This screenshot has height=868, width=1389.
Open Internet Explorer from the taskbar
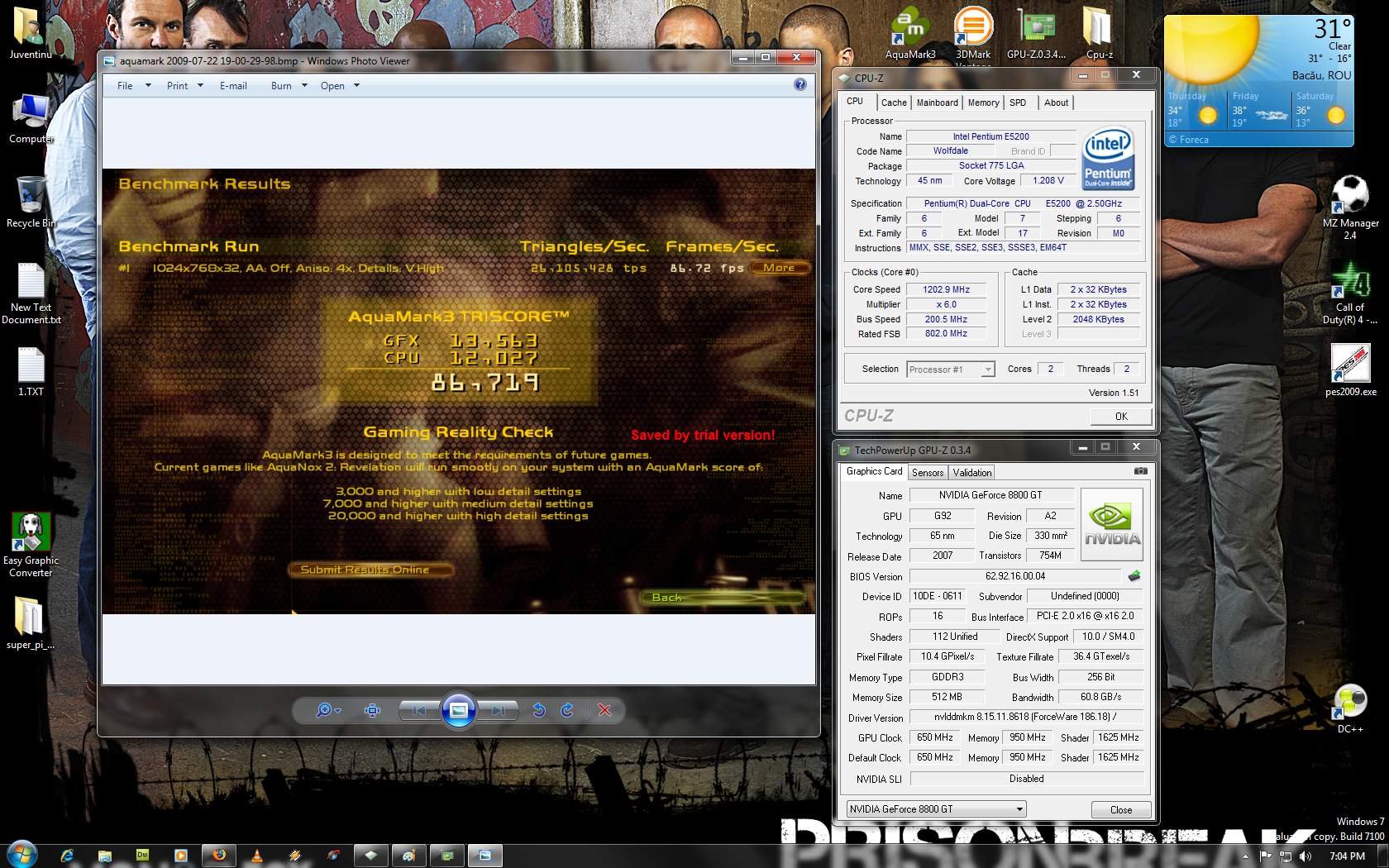click(x=67, y=856)
